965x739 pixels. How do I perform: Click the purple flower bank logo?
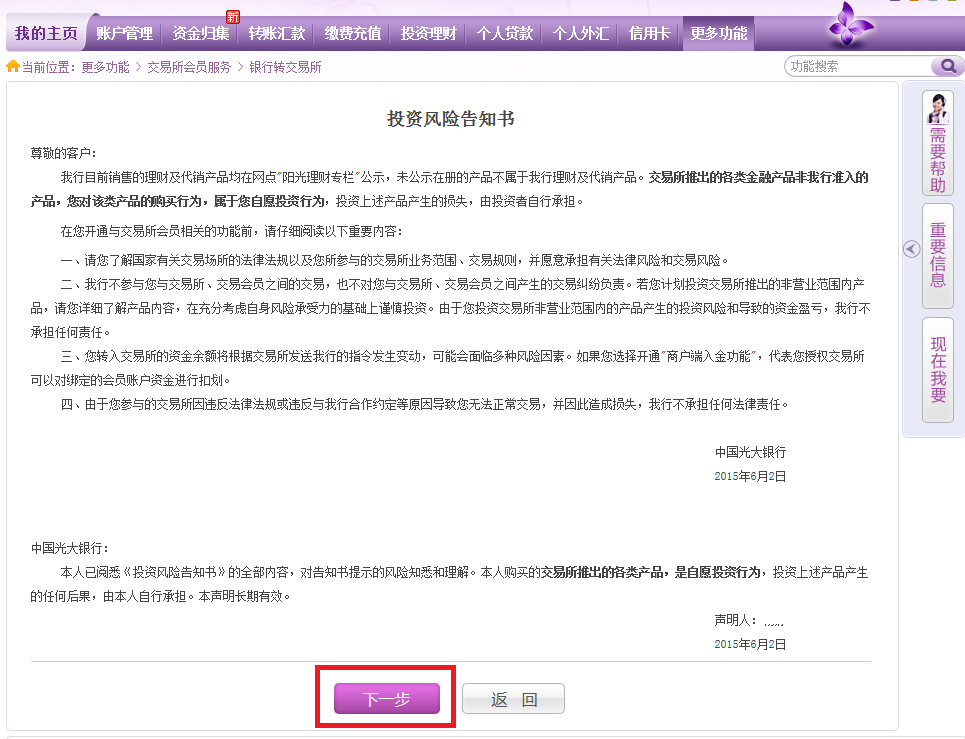tap(850, 27)
